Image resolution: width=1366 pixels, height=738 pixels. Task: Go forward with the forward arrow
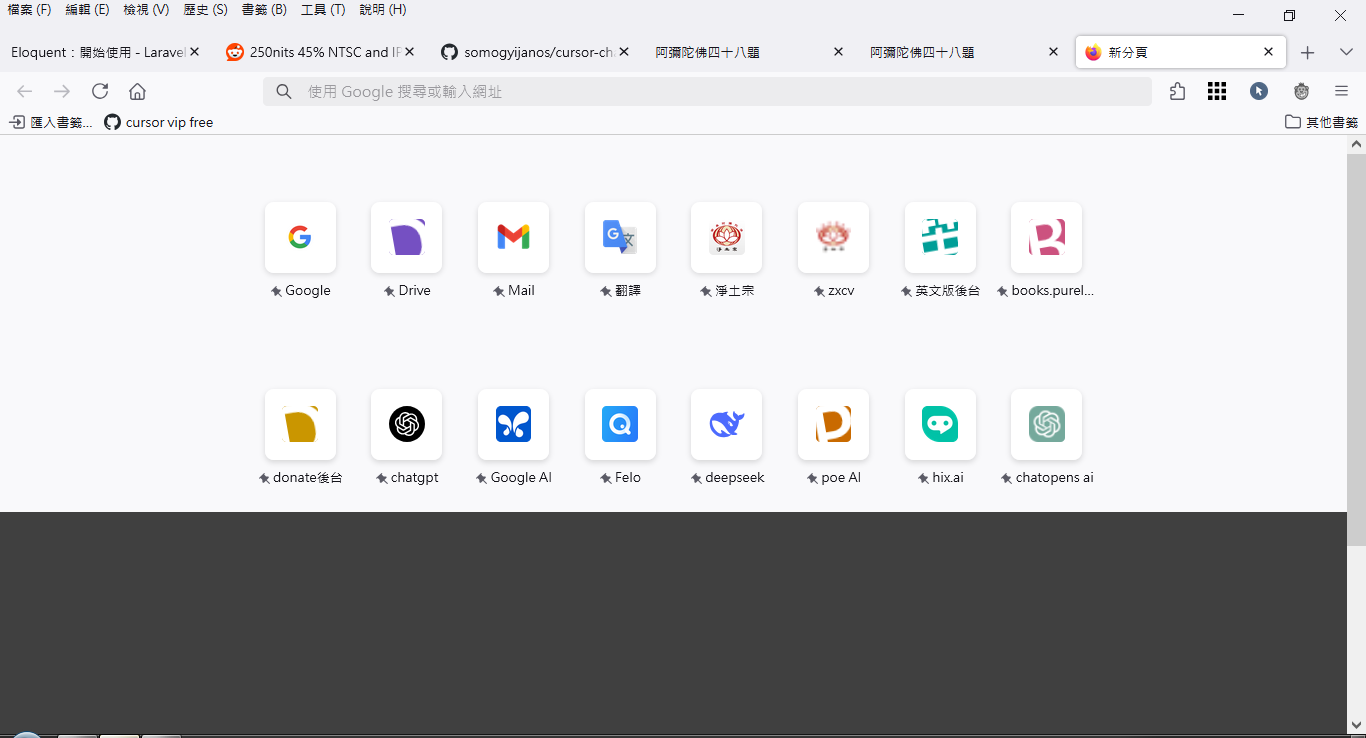pyautogui.click(x=62, y=91)
